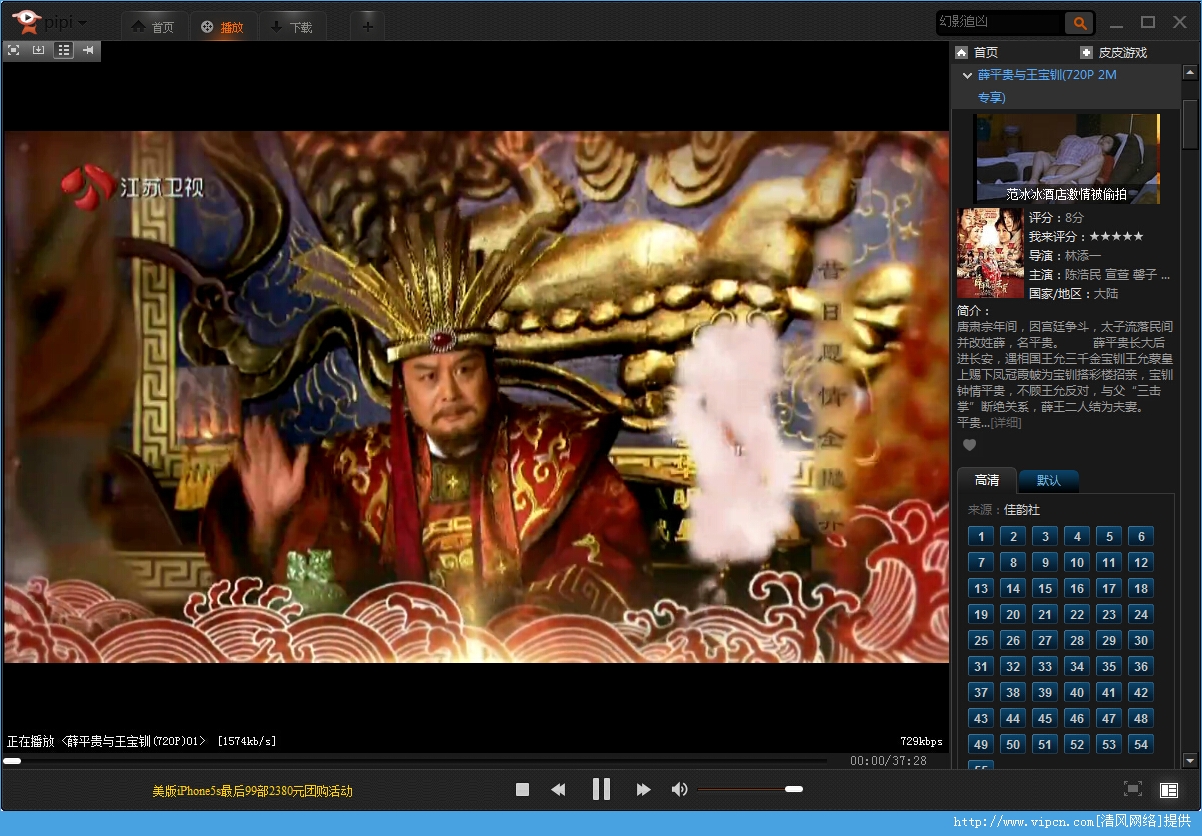Click the fast forward button

point(643,790)
